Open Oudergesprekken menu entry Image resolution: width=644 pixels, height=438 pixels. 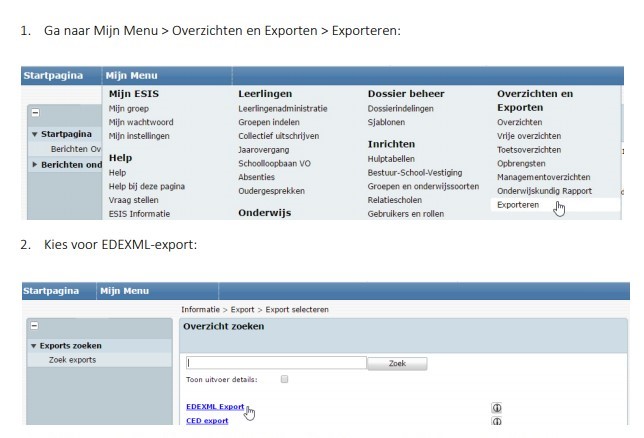[271, 191]
